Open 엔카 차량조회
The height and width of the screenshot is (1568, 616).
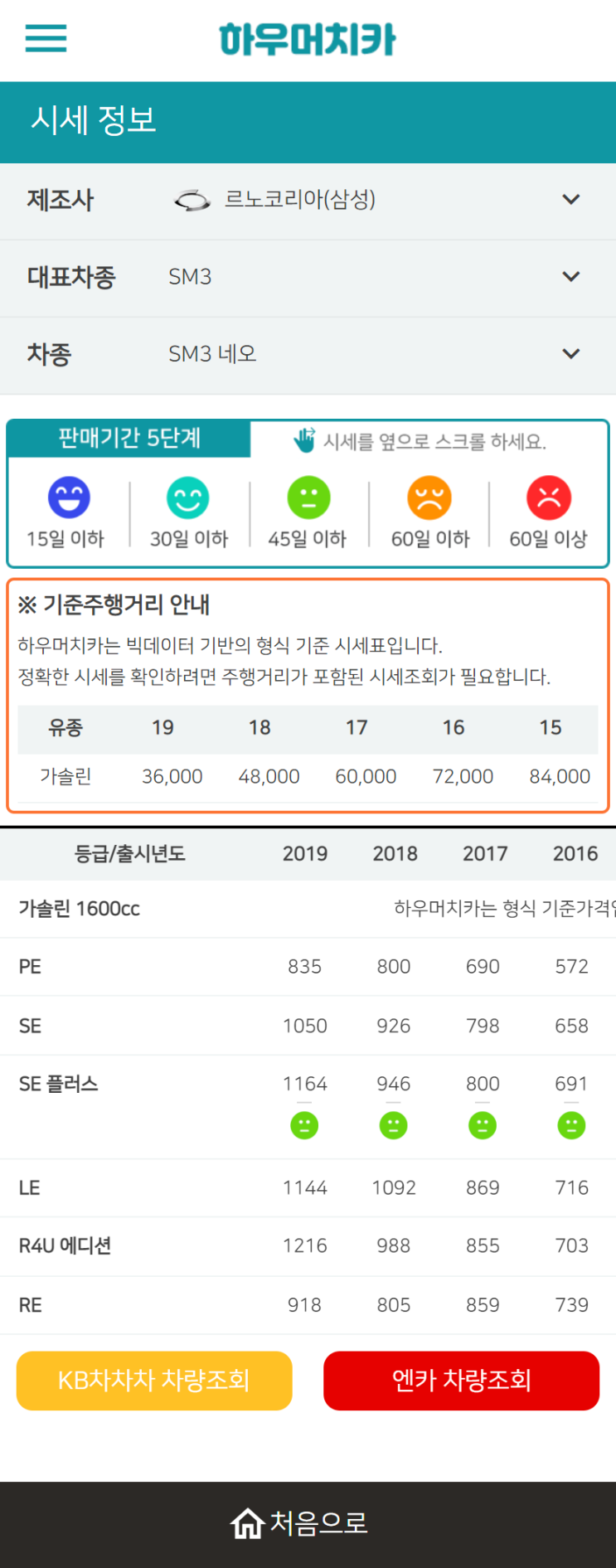(x=461, y=1381)
